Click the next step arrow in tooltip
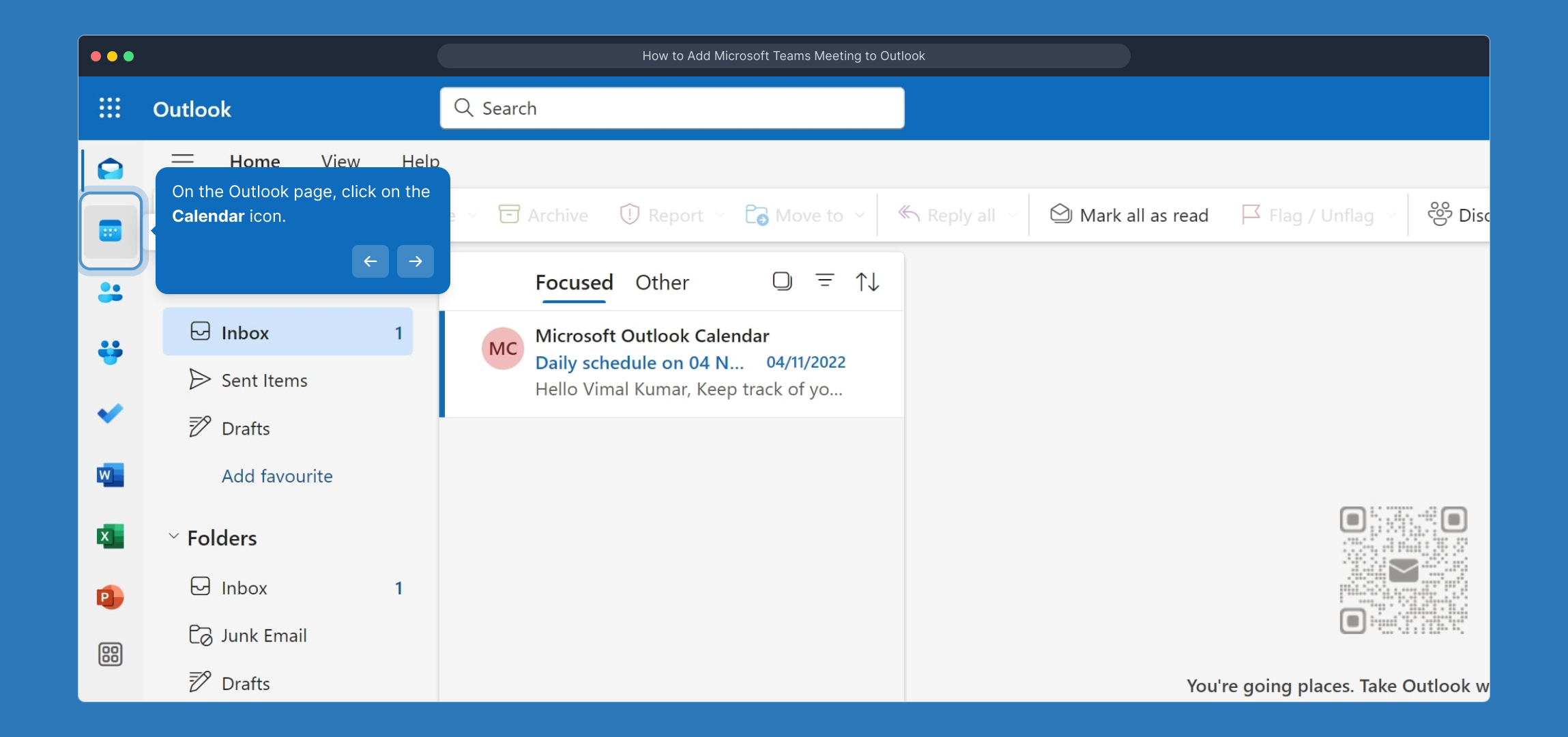Screen dimensions: 1568x737 [415, 261]
